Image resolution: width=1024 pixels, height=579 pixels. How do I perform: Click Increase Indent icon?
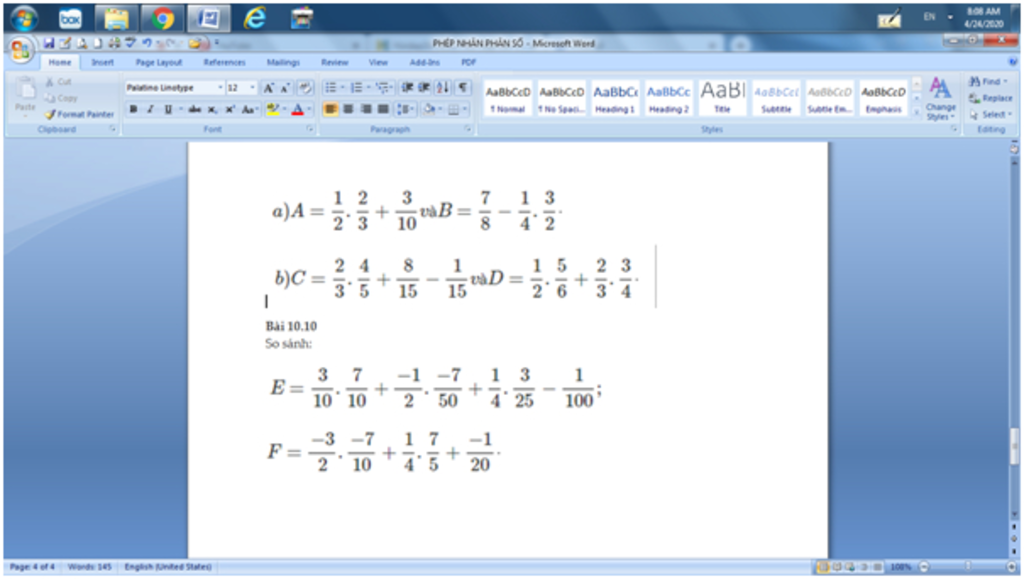coord(424,87)
